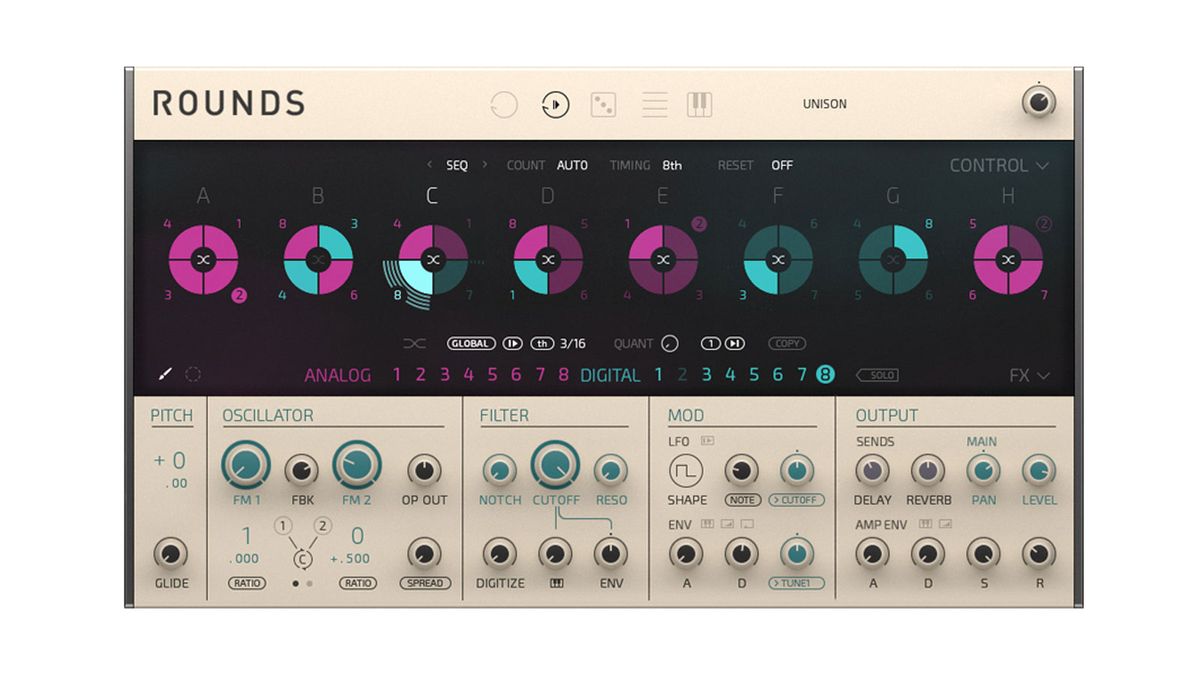Toggle the 'th' note value button
1200x675 pixels.
[x=542, y=344]
